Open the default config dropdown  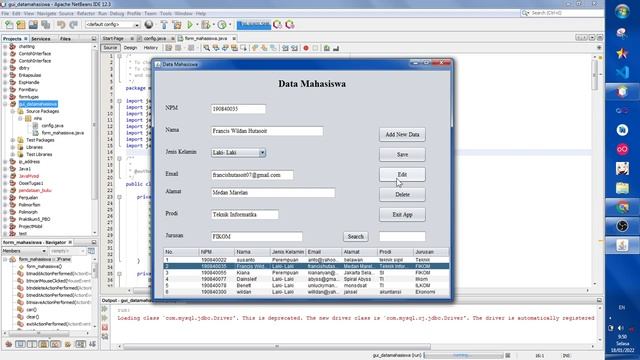113,25
